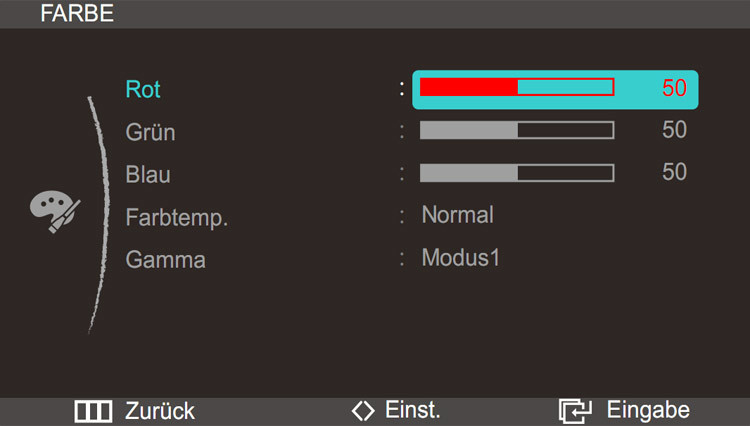Screen dimensions: 750x426
Task: Click the red Rot slider bar
Action: pyautogui.click(x=517, y=87)
